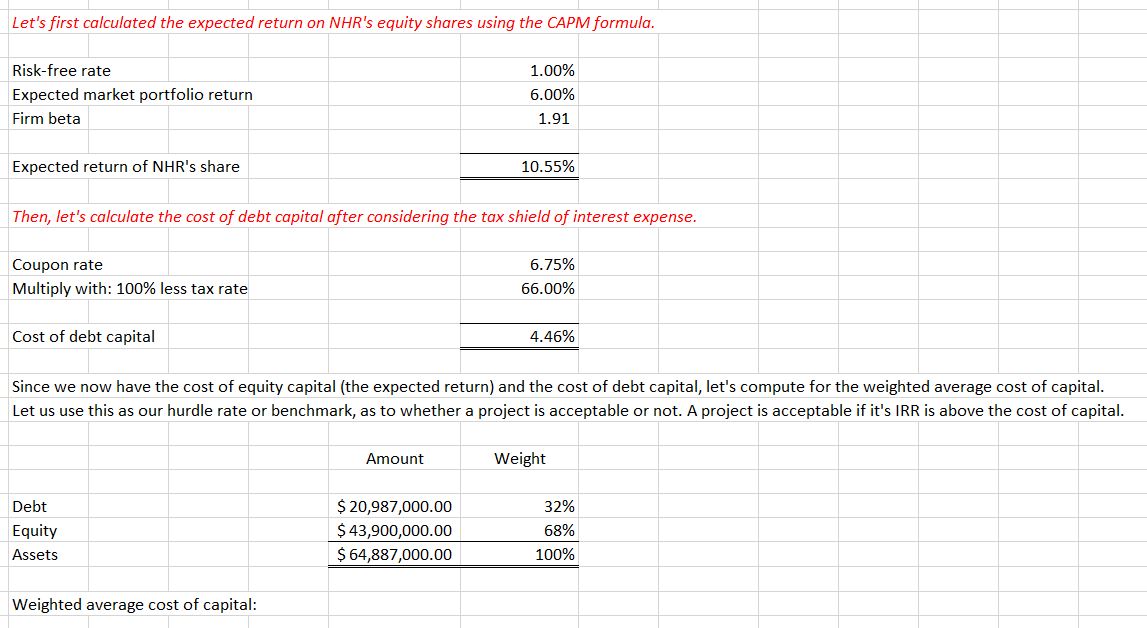Select the 66.00% tax multiplier cell

click(x=548, y=289)
